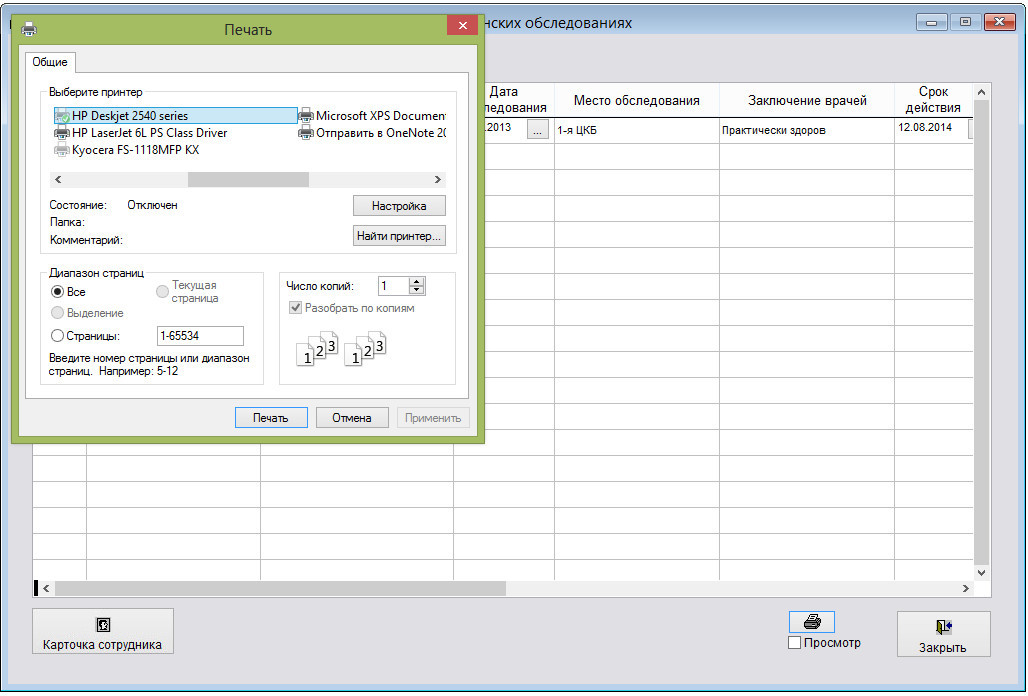The image size is (1028, 696).
Task: Select the Страницы radio button
Action: [58, 336]
